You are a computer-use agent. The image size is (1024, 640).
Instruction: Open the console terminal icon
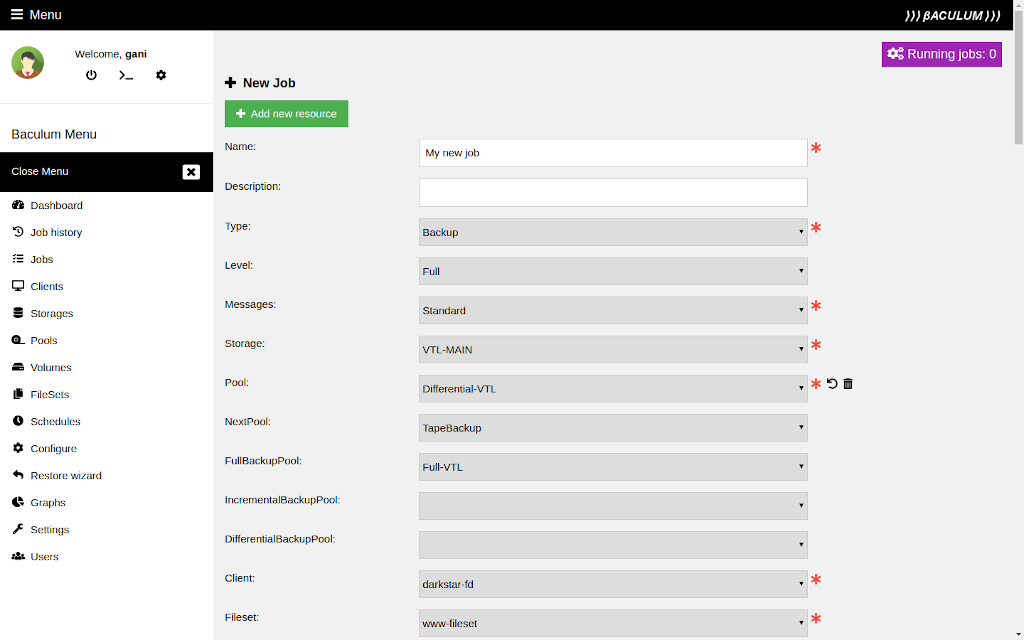[x=126, y=75]
